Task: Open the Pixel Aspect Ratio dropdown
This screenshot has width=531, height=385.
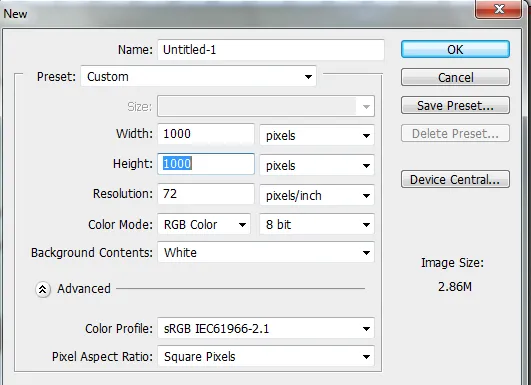Action: [266, 356]
